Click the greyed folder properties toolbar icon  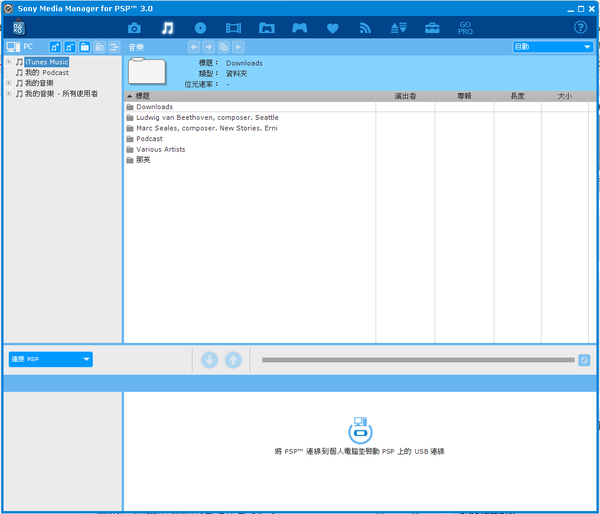click(x=99, y=47)
